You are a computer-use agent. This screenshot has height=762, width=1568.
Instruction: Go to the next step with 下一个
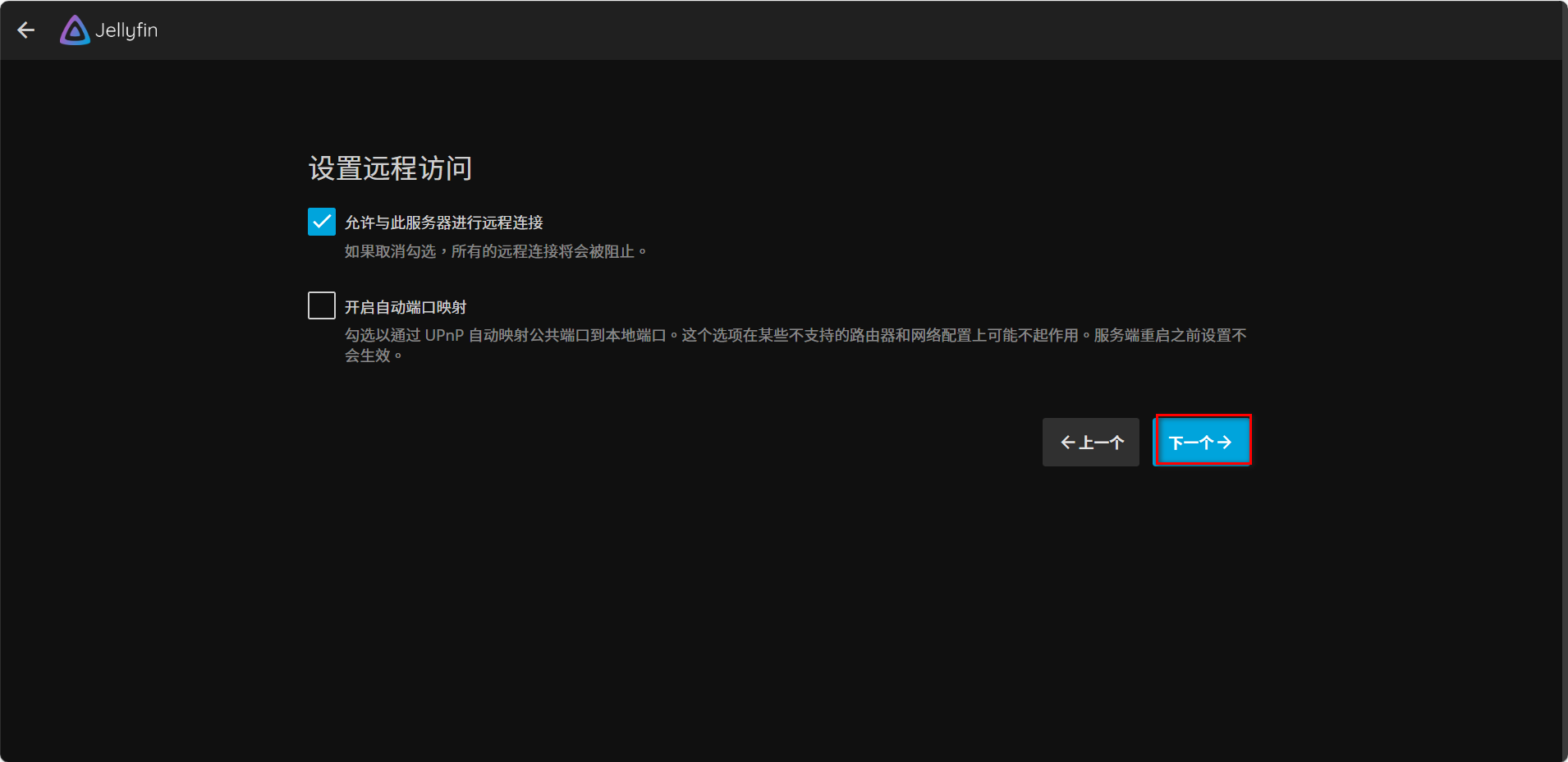tap(1202, 442)
